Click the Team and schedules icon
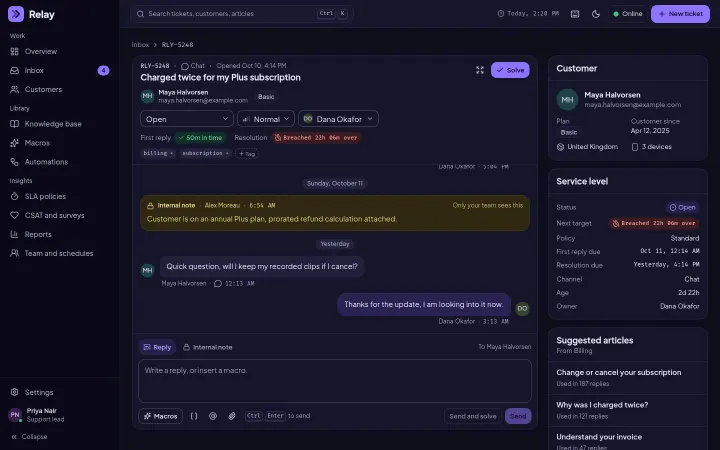Screen dimensions: 720x450 [x=15, y=253]
